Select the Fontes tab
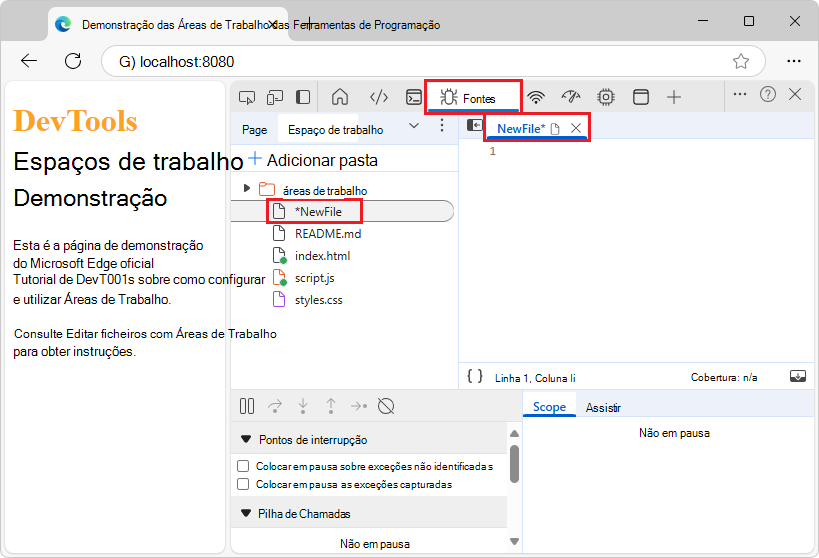This screenshot has width=819, height=558. click(x=473, y=98)
